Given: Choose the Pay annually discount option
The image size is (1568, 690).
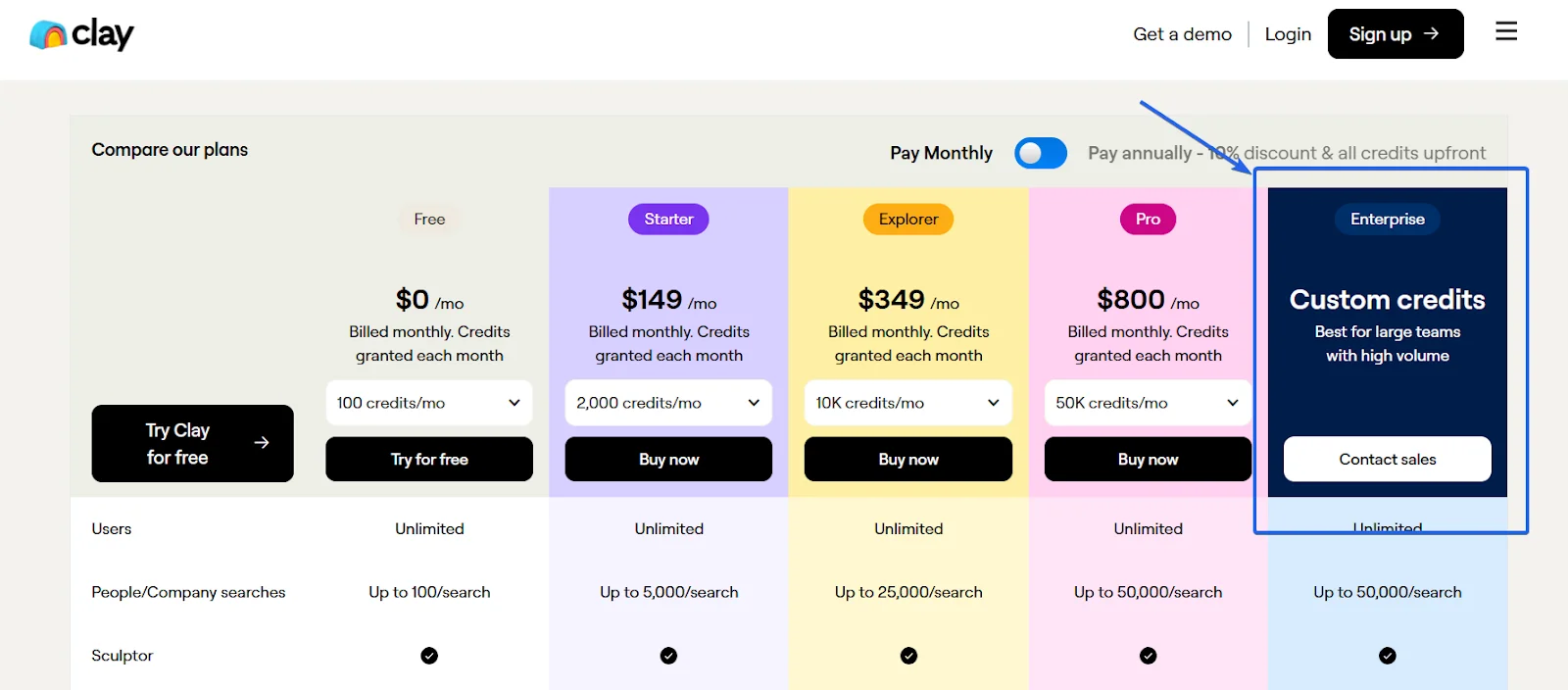Looking at the screenshot, I should [x=1286, y=153].
